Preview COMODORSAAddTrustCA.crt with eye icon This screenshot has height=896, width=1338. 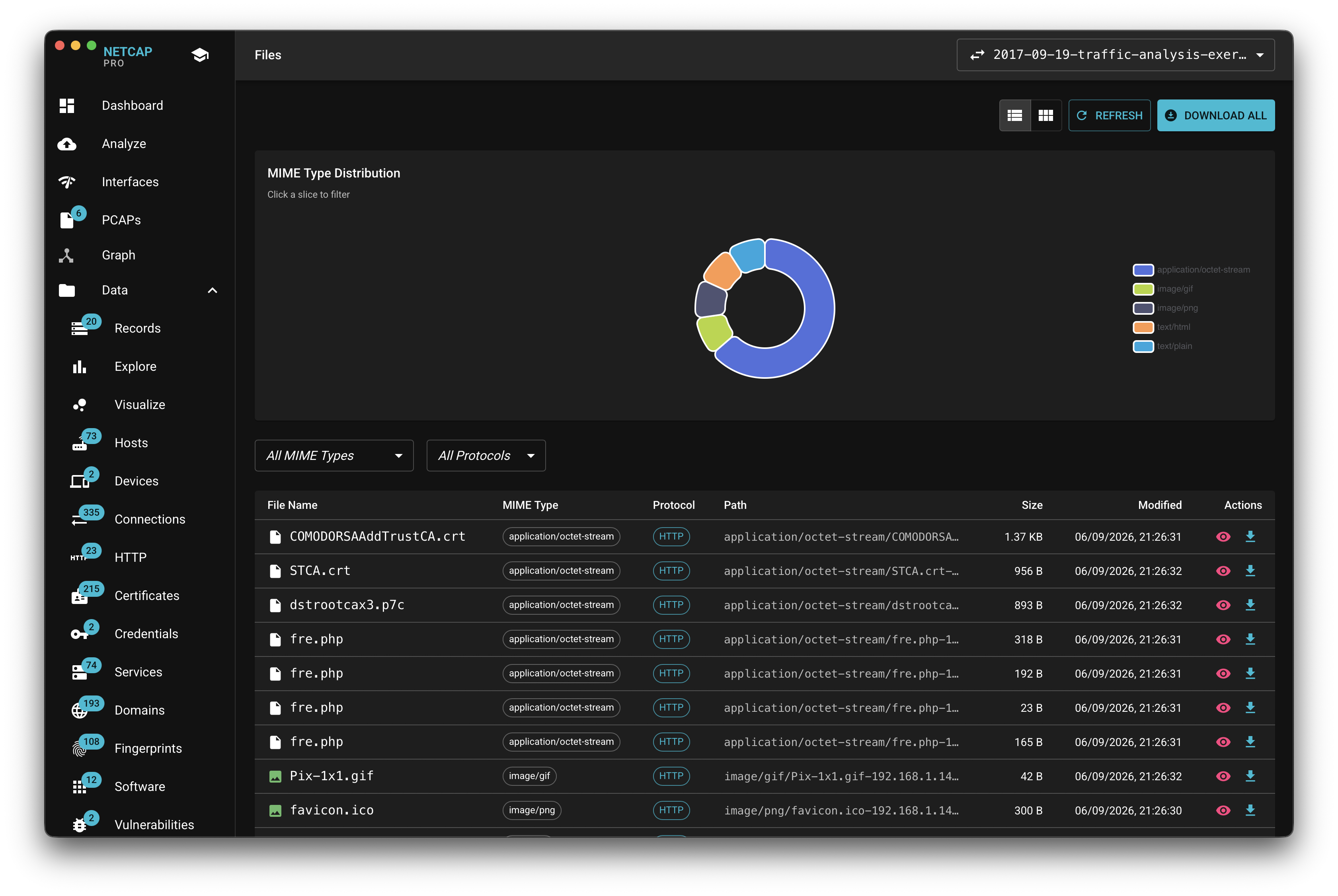click(x=1223, y=537)
